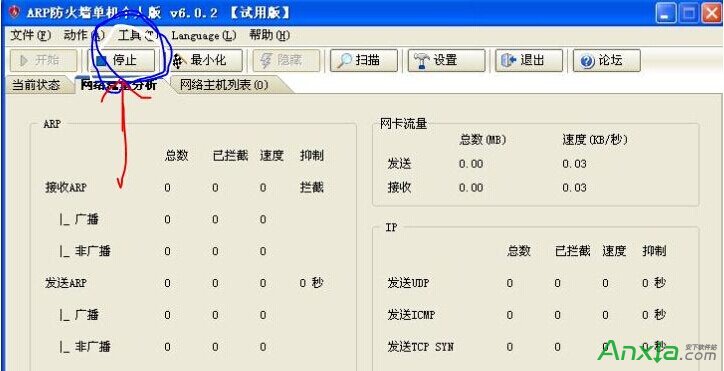Image resolution: width=724 pixels, height=371 pixels.
Task: Click the 已拦截 header in ARP group
Action: pyautogui.click(x=230, y=156)
